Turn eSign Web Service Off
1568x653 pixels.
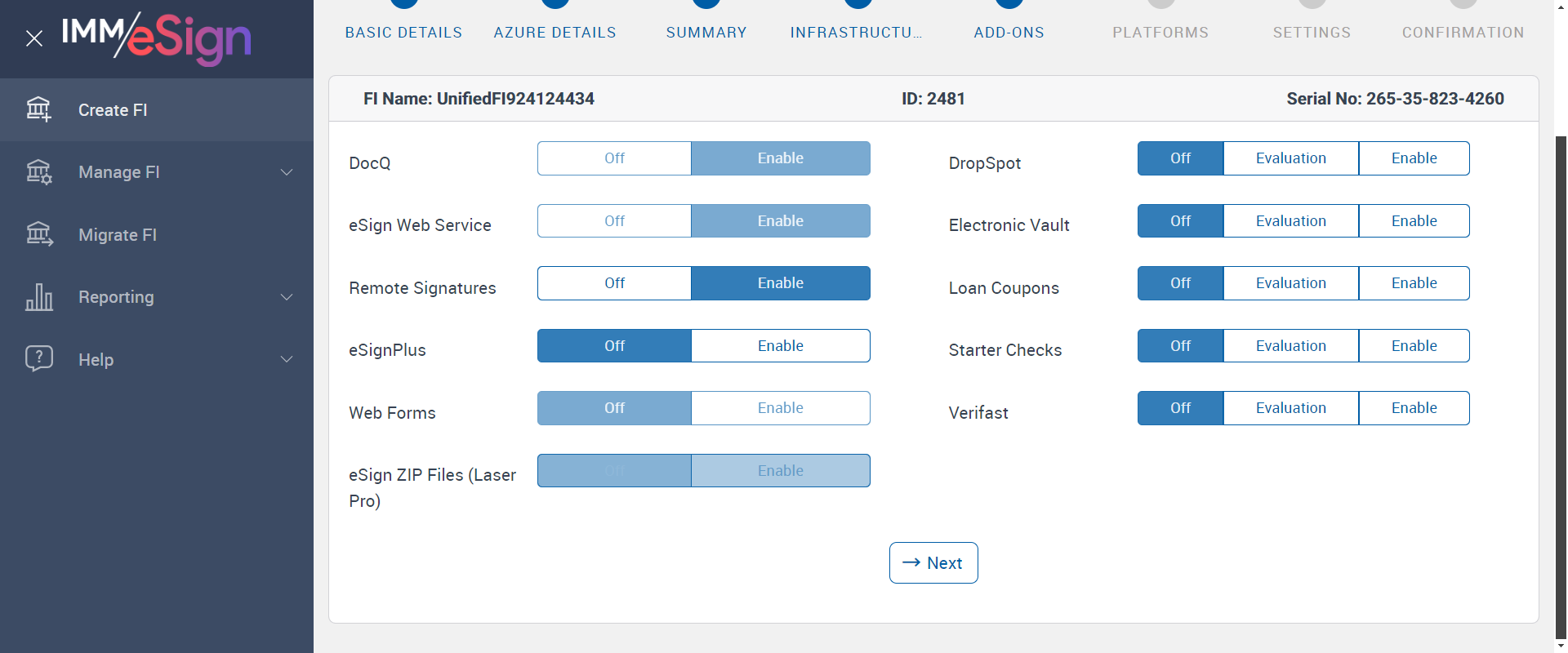pos(614,221)
